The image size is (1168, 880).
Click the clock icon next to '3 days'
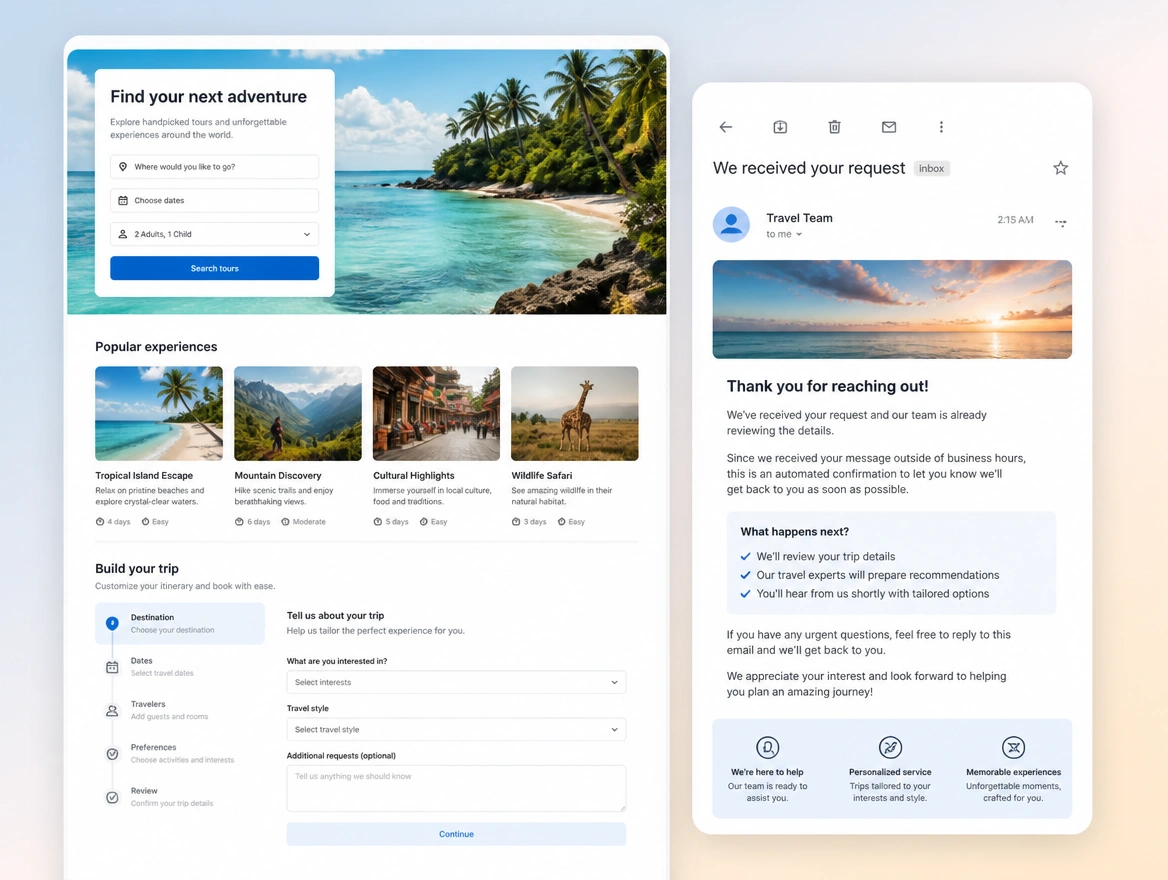(x=515, y=522)
